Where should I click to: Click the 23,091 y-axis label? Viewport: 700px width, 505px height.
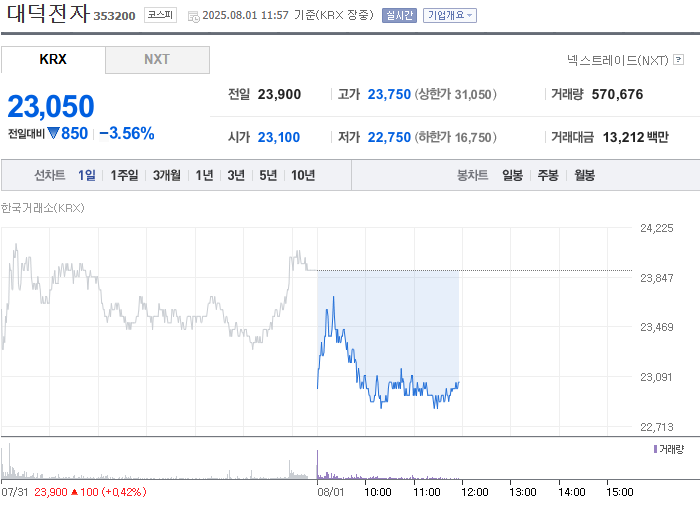point(656,377)
